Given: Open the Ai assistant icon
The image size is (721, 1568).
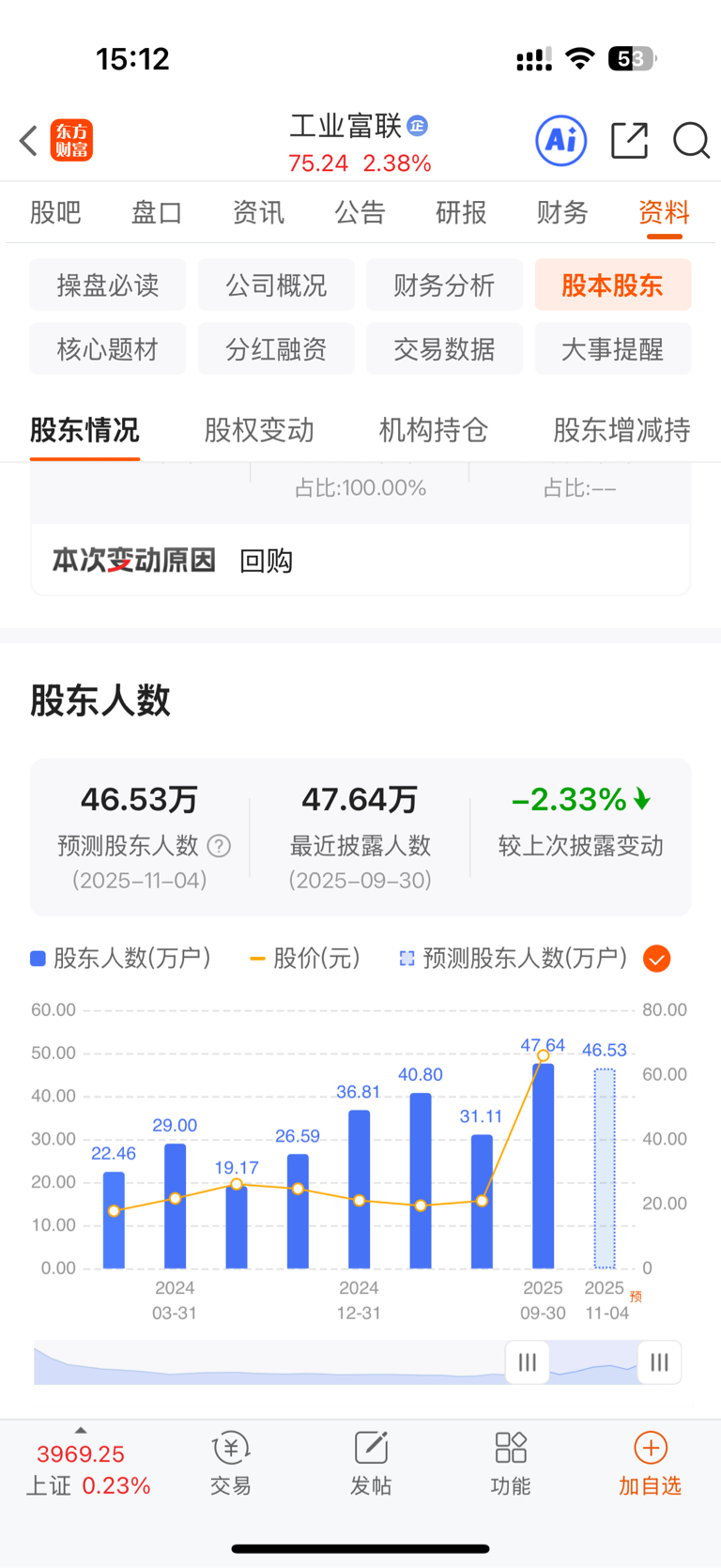Looking at the screenshot, I should tap(561, 141).
